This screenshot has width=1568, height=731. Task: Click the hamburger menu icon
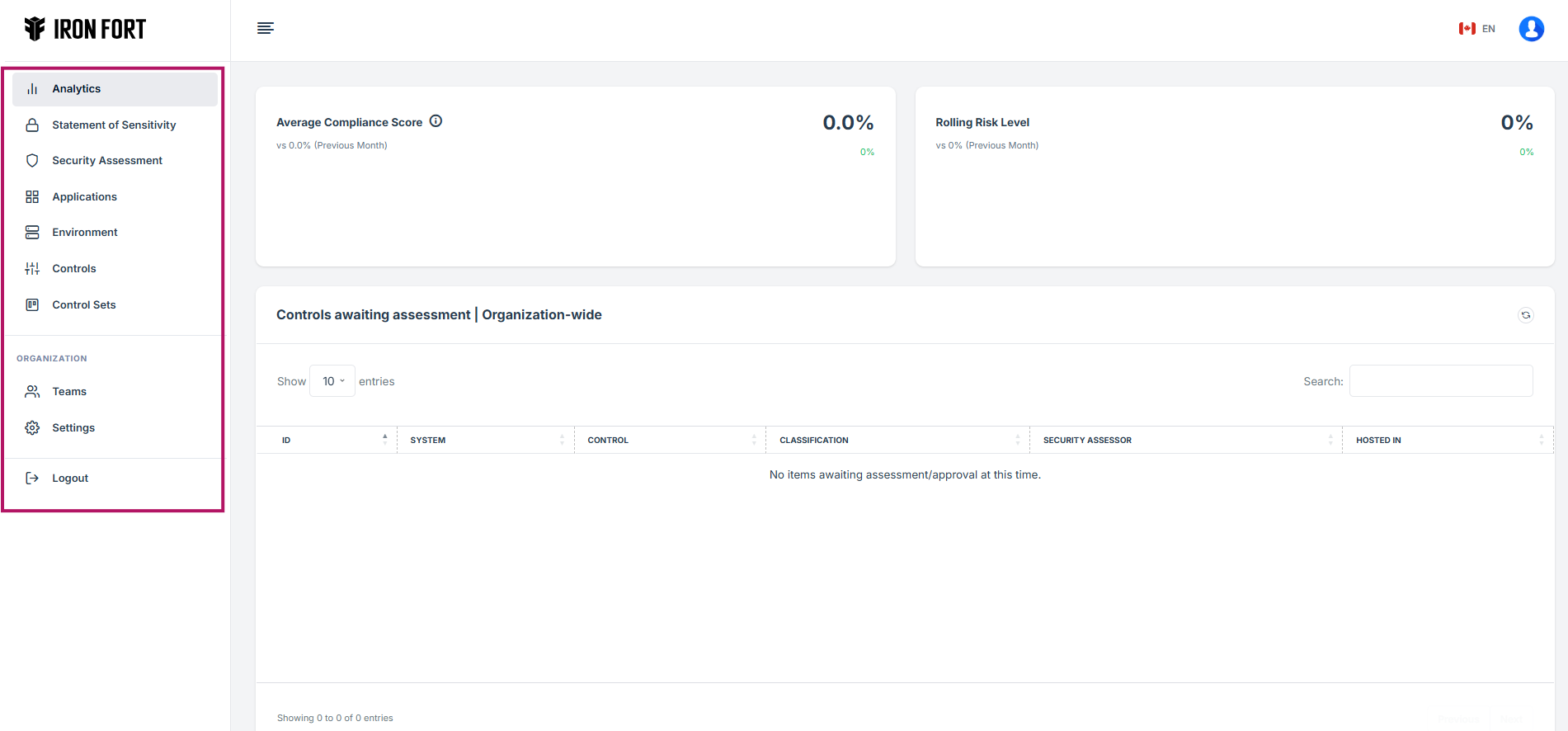point(265,29)
